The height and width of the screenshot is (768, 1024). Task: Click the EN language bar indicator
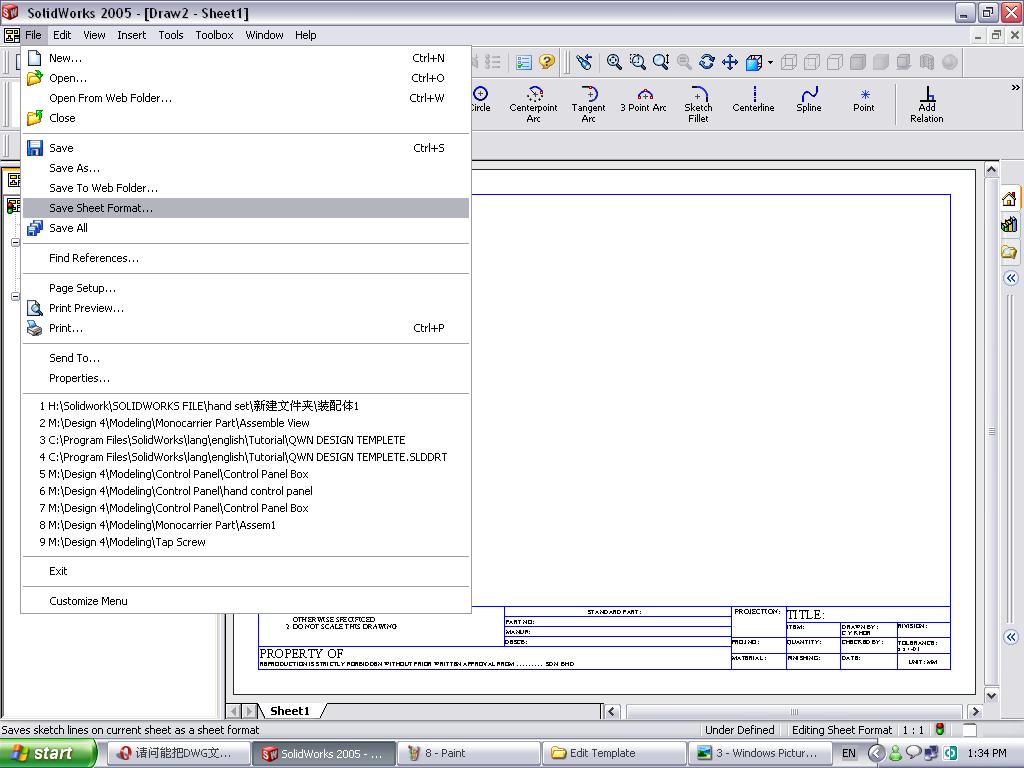(x=848, y=754)
